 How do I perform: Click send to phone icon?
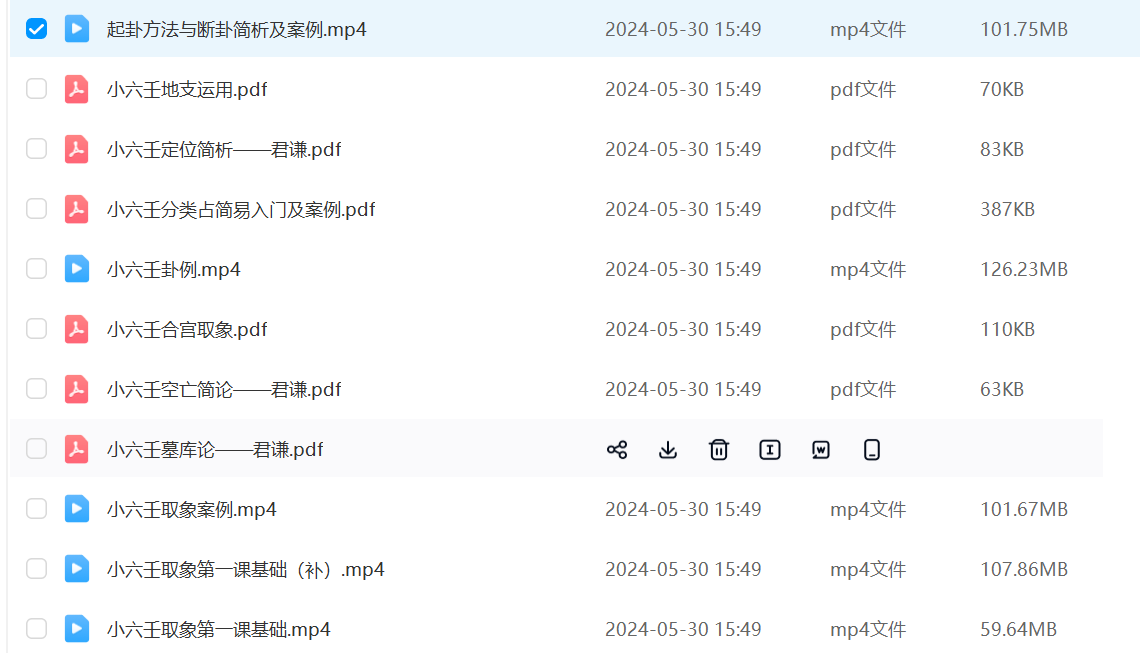pyautogui.click(x=872, y=450)
